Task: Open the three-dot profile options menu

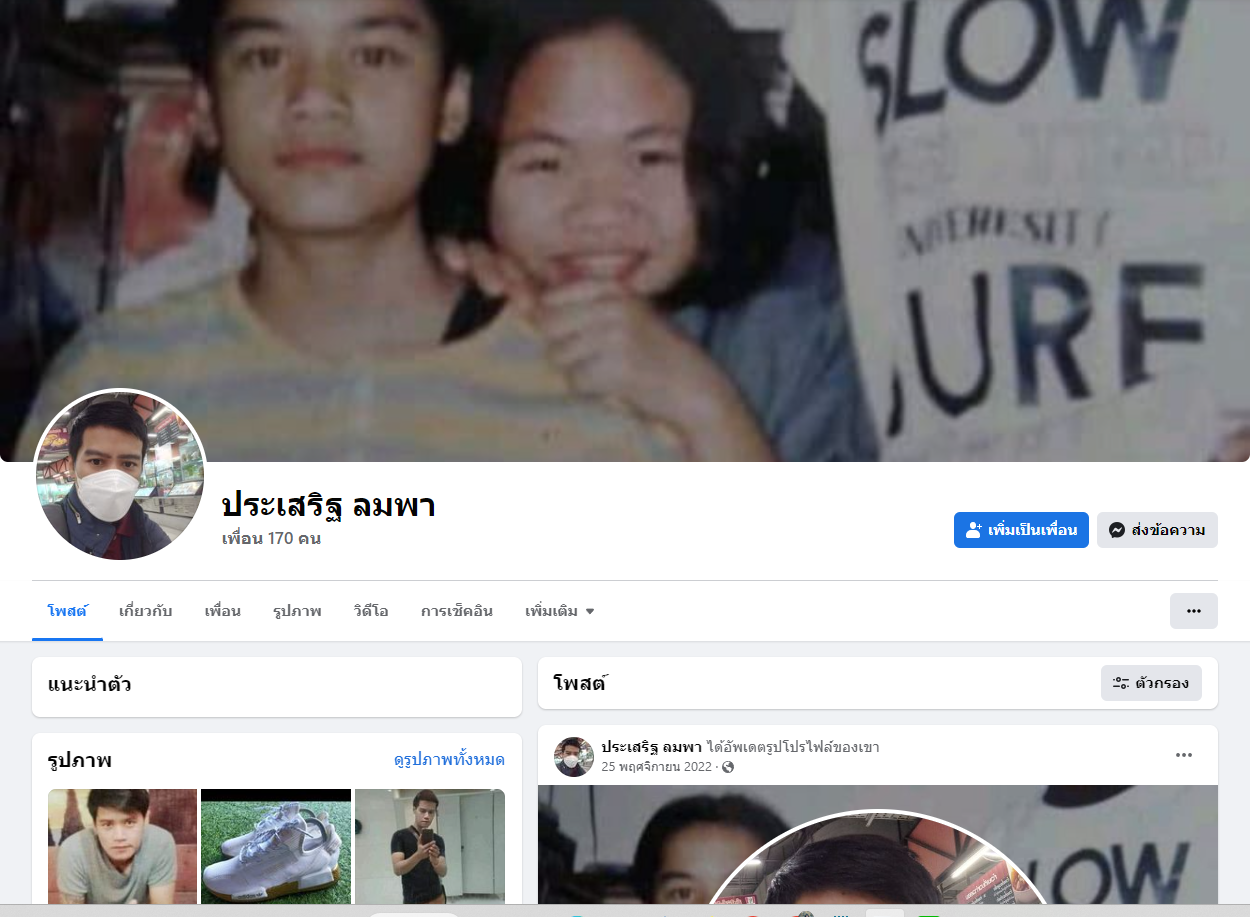Action: click(1194, 611)
